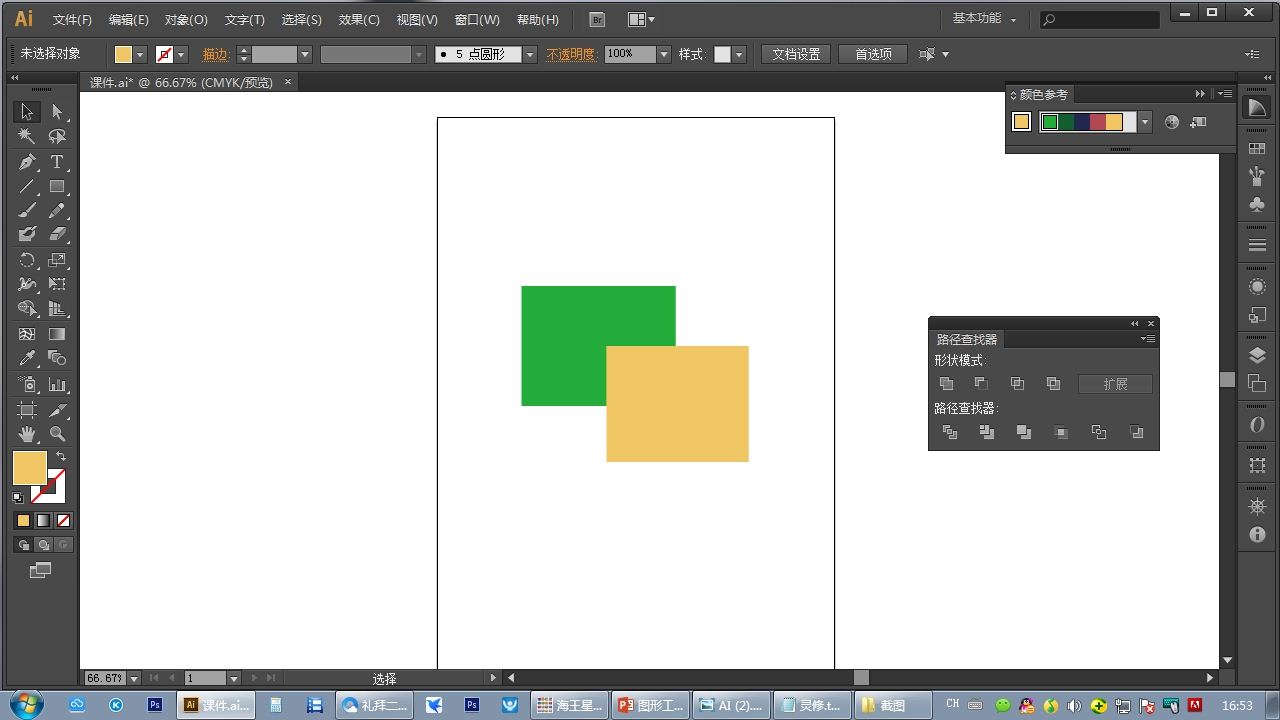Select the Scale tool
Image resolution: width=1280 pixels, height=720 pixels.
pyautogui.click(x=57, y=260)
